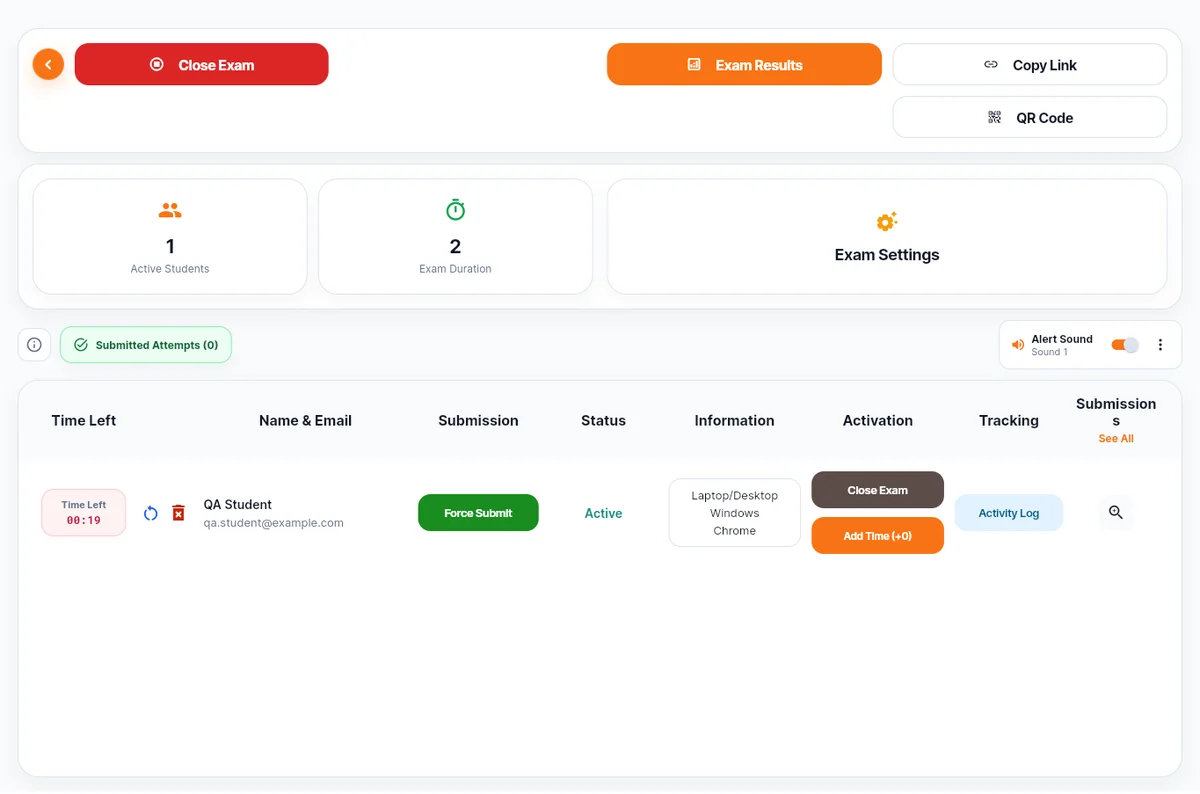The width and height of the screenshot is (1200, 794).
Task: Click the Laptop/Desktop Windows Chrome info box
Action: point(734,513)
